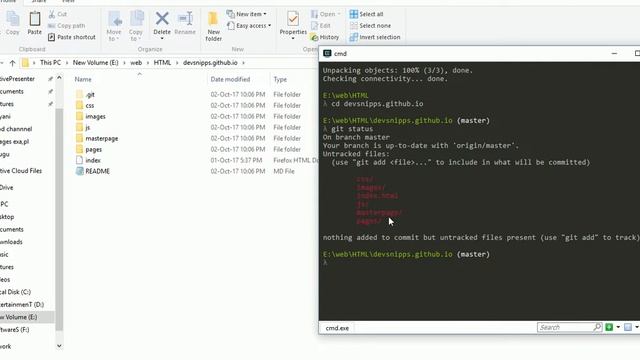The image size is (640, 360).
Task: Click the Properties checkmark icon
Action: pos(293,19)
